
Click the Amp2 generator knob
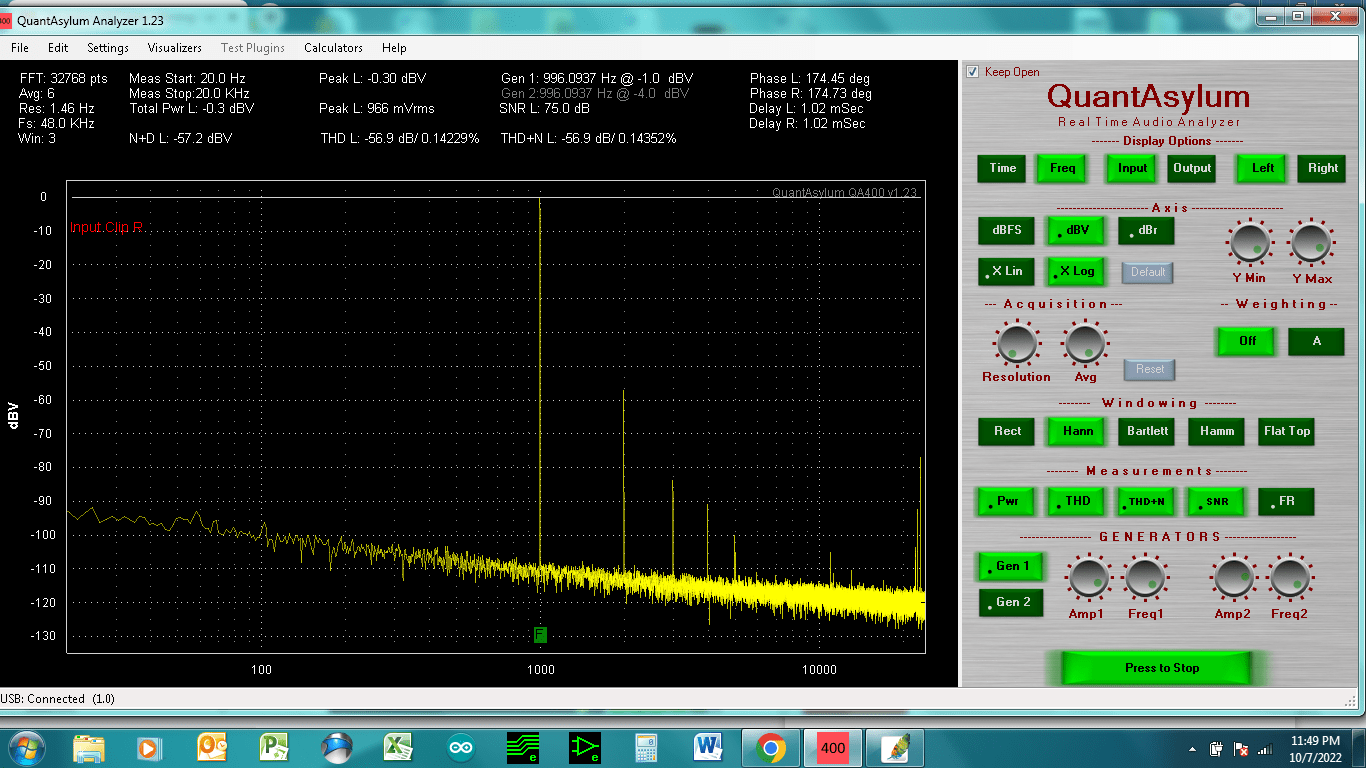(x=1232, y=578)
